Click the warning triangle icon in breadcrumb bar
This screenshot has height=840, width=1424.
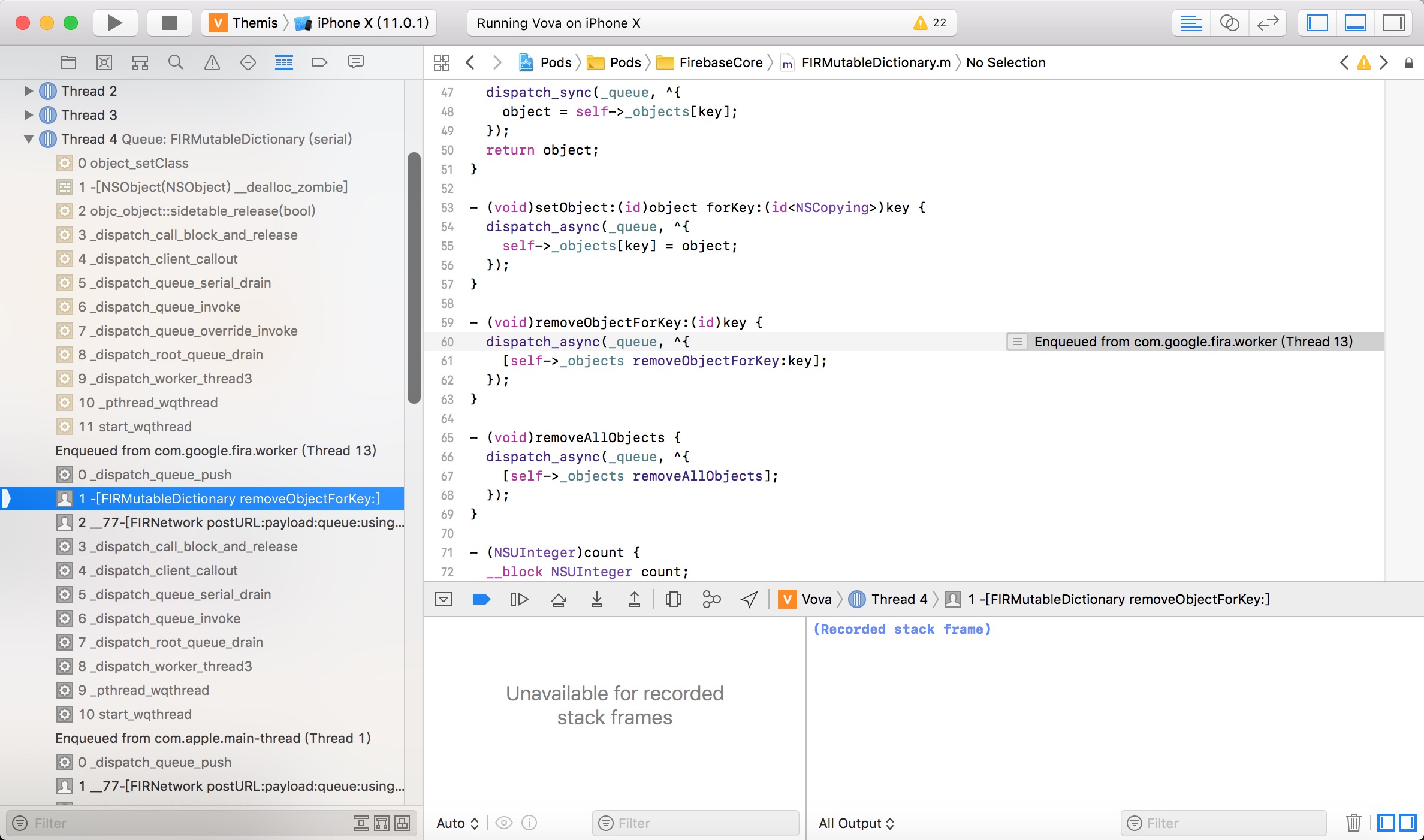[x=1365, y=62]
